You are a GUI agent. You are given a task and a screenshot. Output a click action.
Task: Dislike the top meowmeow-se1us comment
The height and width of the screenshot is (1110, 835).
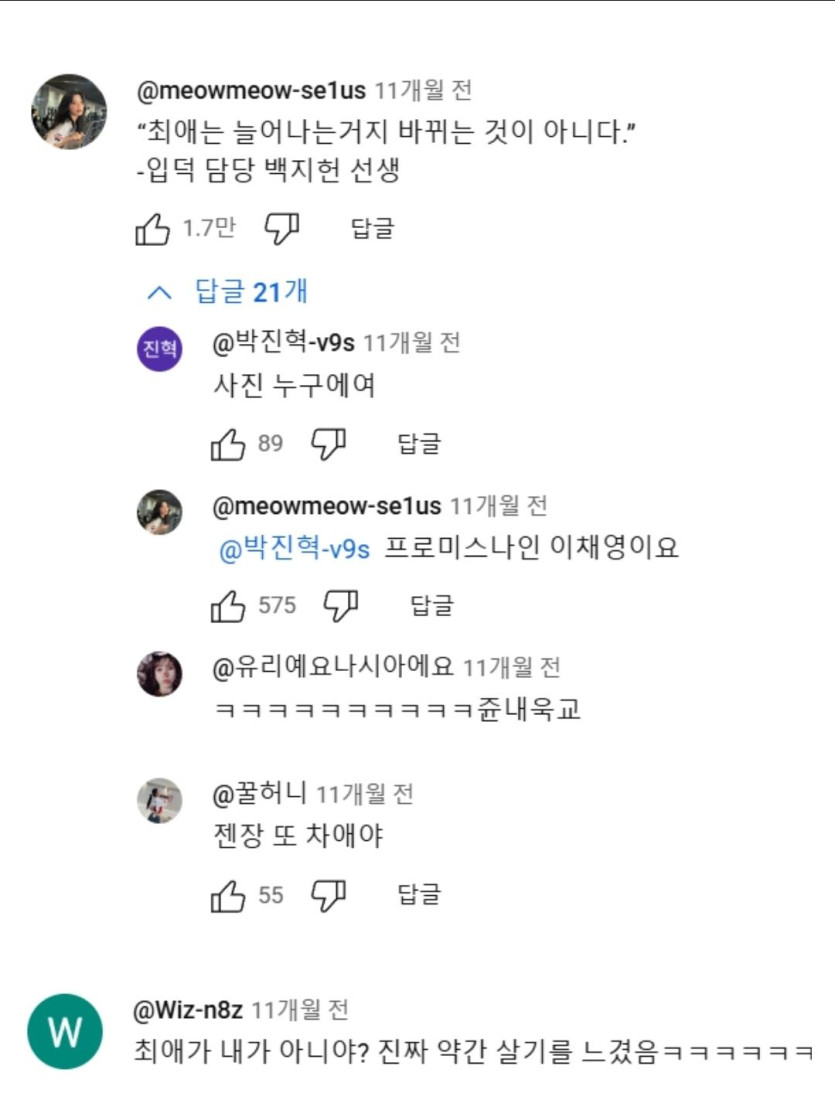pos(282,229)
